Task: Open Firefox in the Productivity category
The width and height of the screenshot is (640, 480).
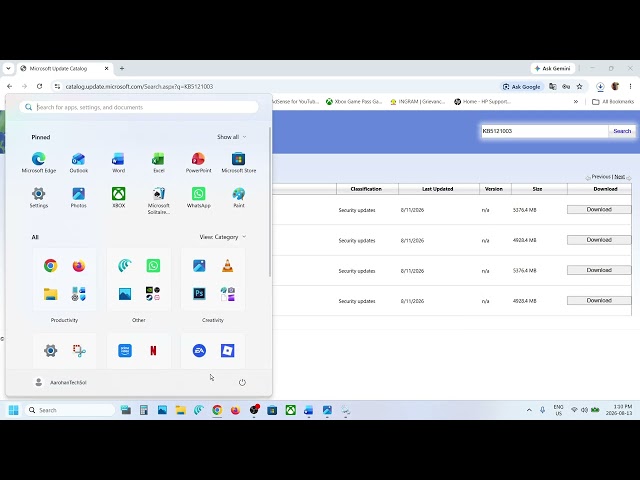Action: tap(79, 266)
